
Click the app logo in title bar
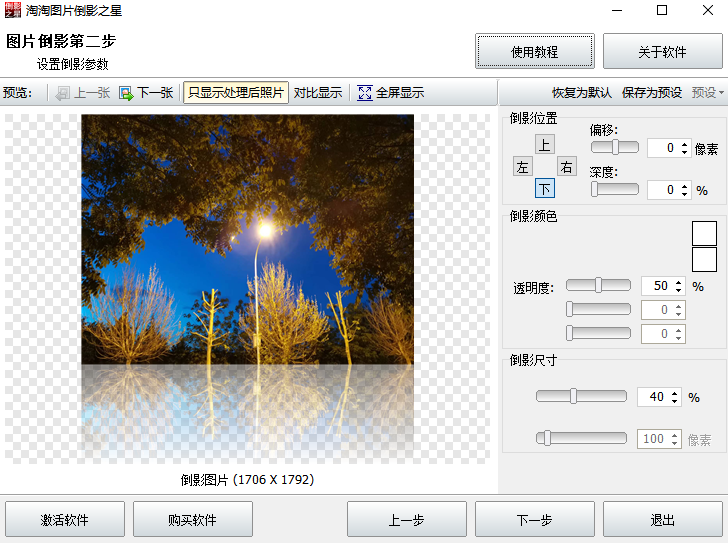[13, 10]
